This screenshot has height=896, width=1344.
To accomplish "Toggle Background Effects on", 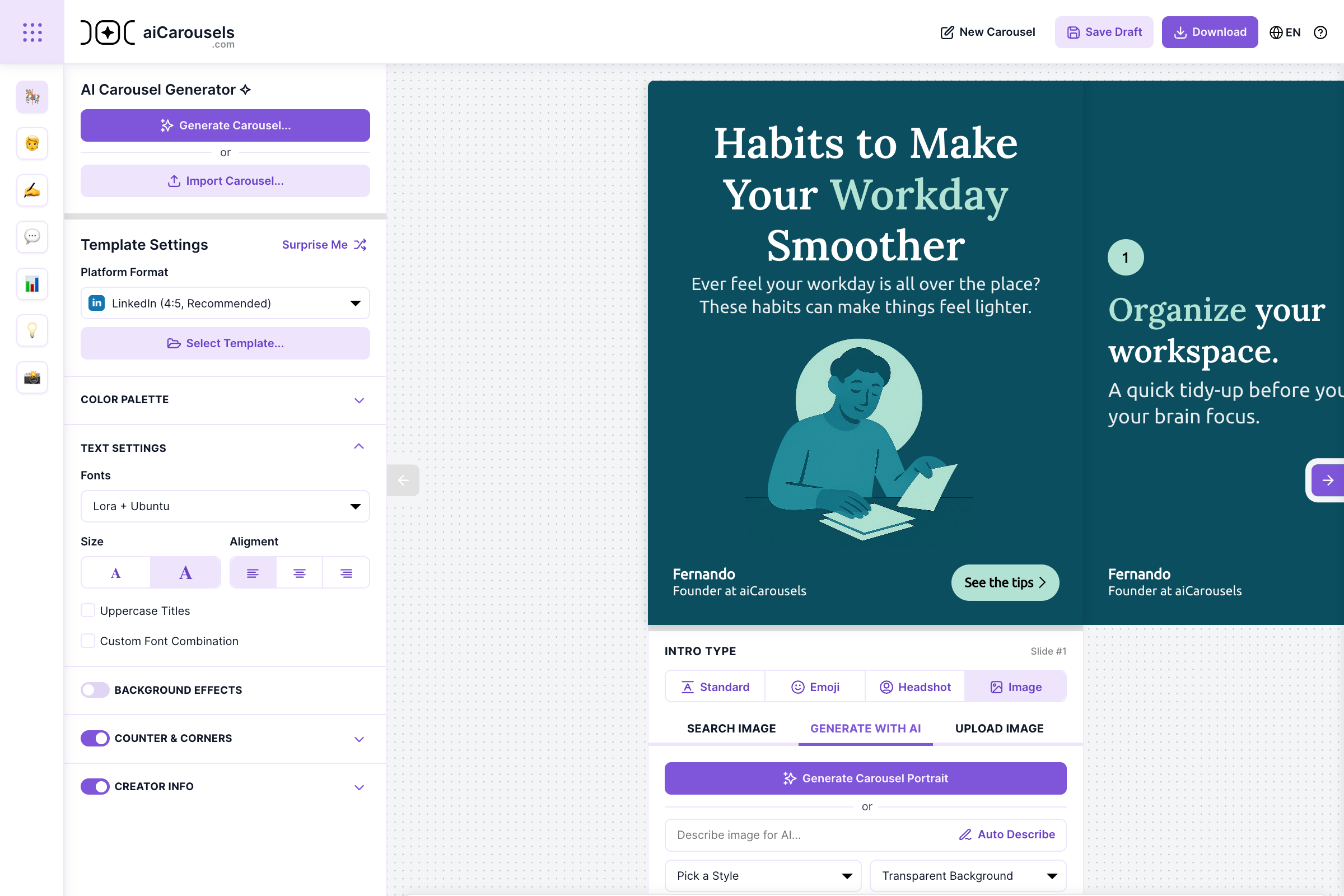I will point(94,690).
